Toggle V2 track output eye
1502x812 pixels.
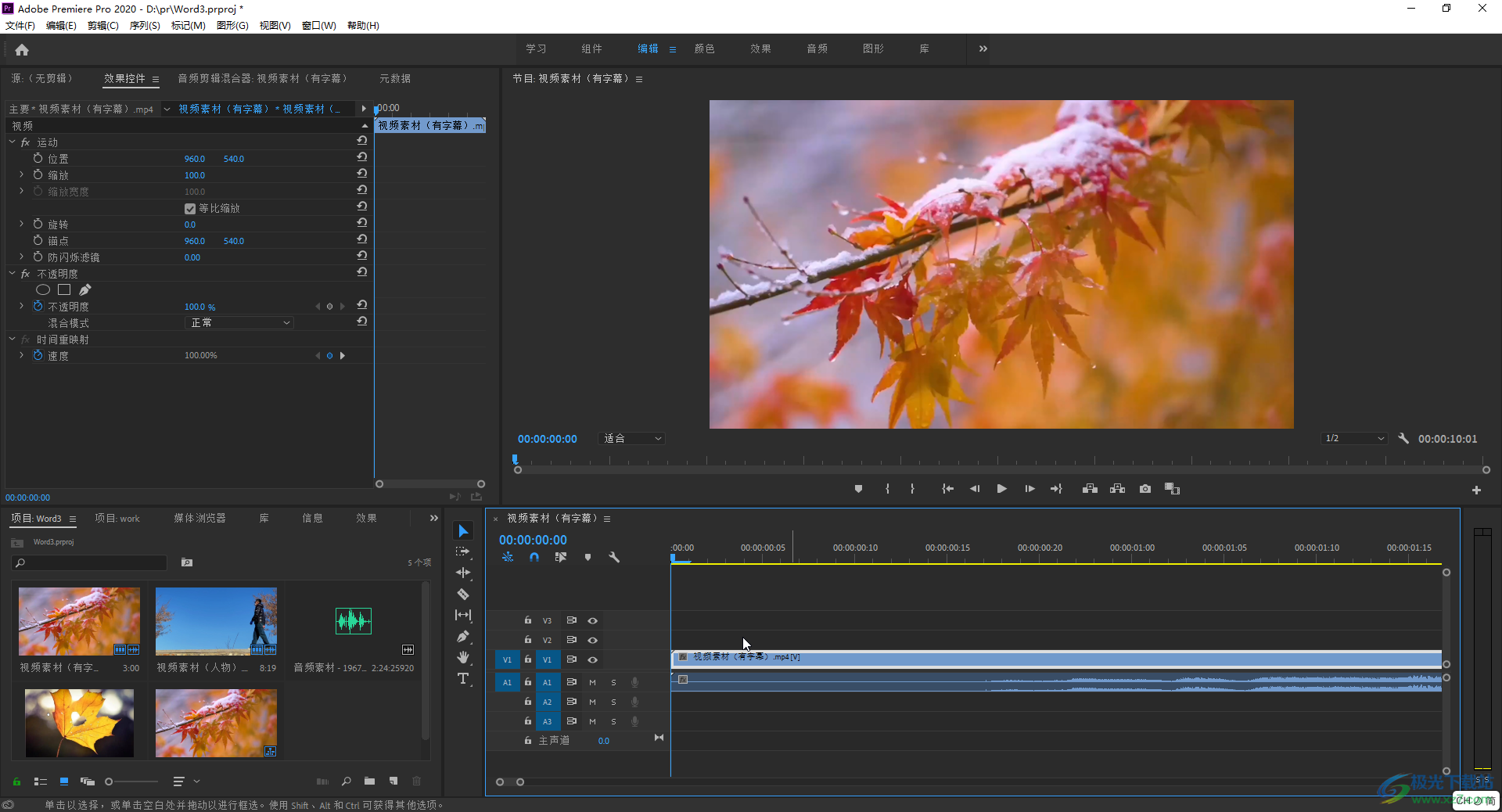[593, 640]
